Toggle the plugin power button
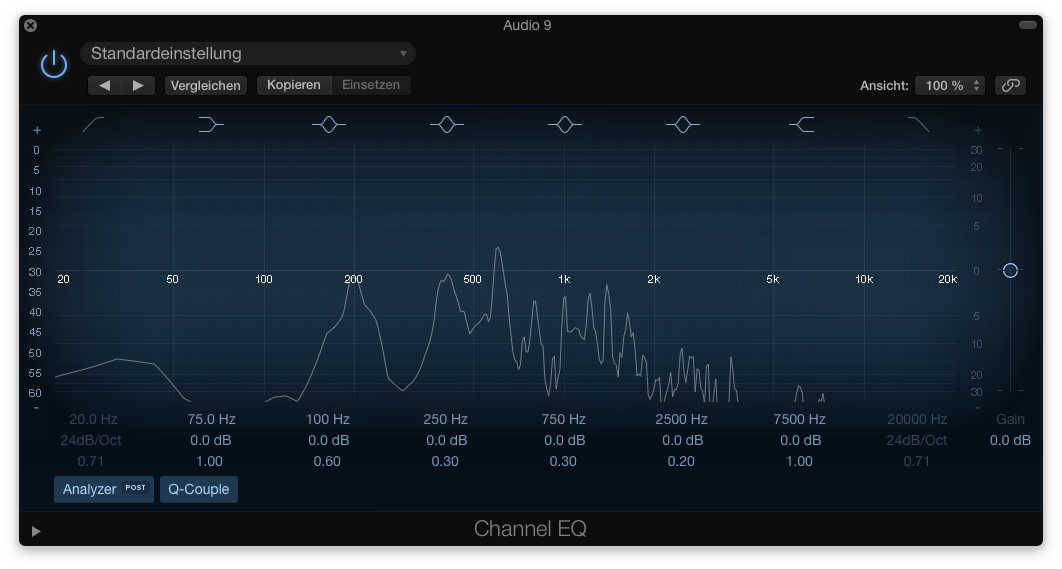Image resolution: width=1062 pixels, height=569 pixels. [54, 65]
